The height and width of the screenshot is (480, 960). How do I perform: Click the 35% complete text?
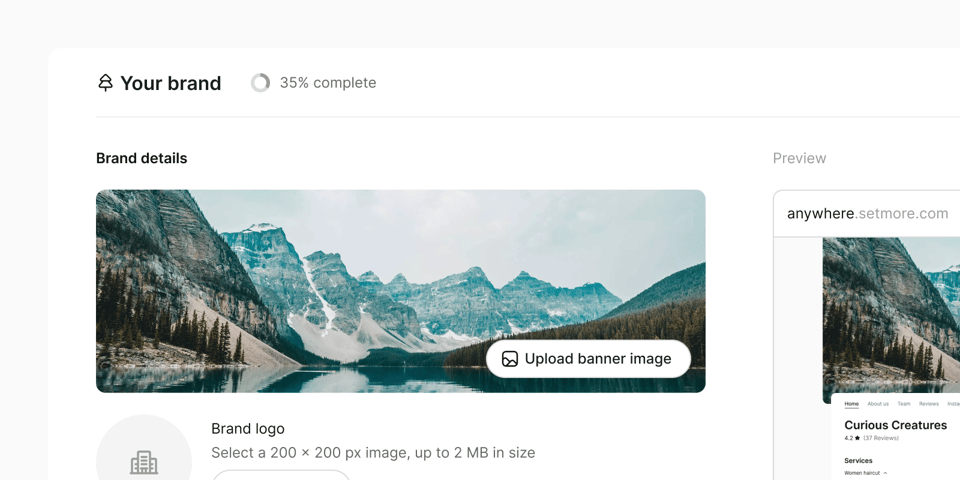click(328, 83)
